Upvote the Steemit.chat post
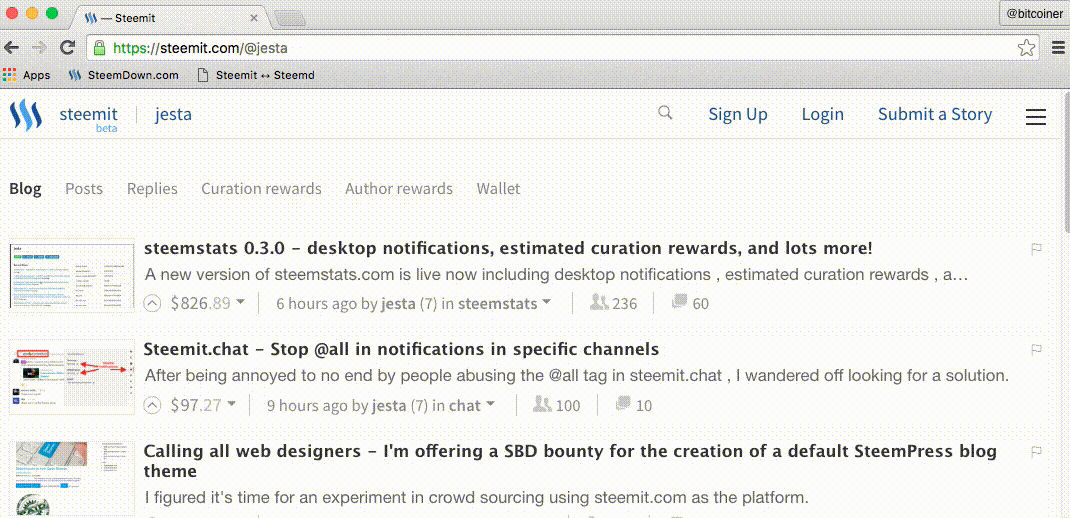Screen dimensions: 1070x518 click(x=153, y=405)
